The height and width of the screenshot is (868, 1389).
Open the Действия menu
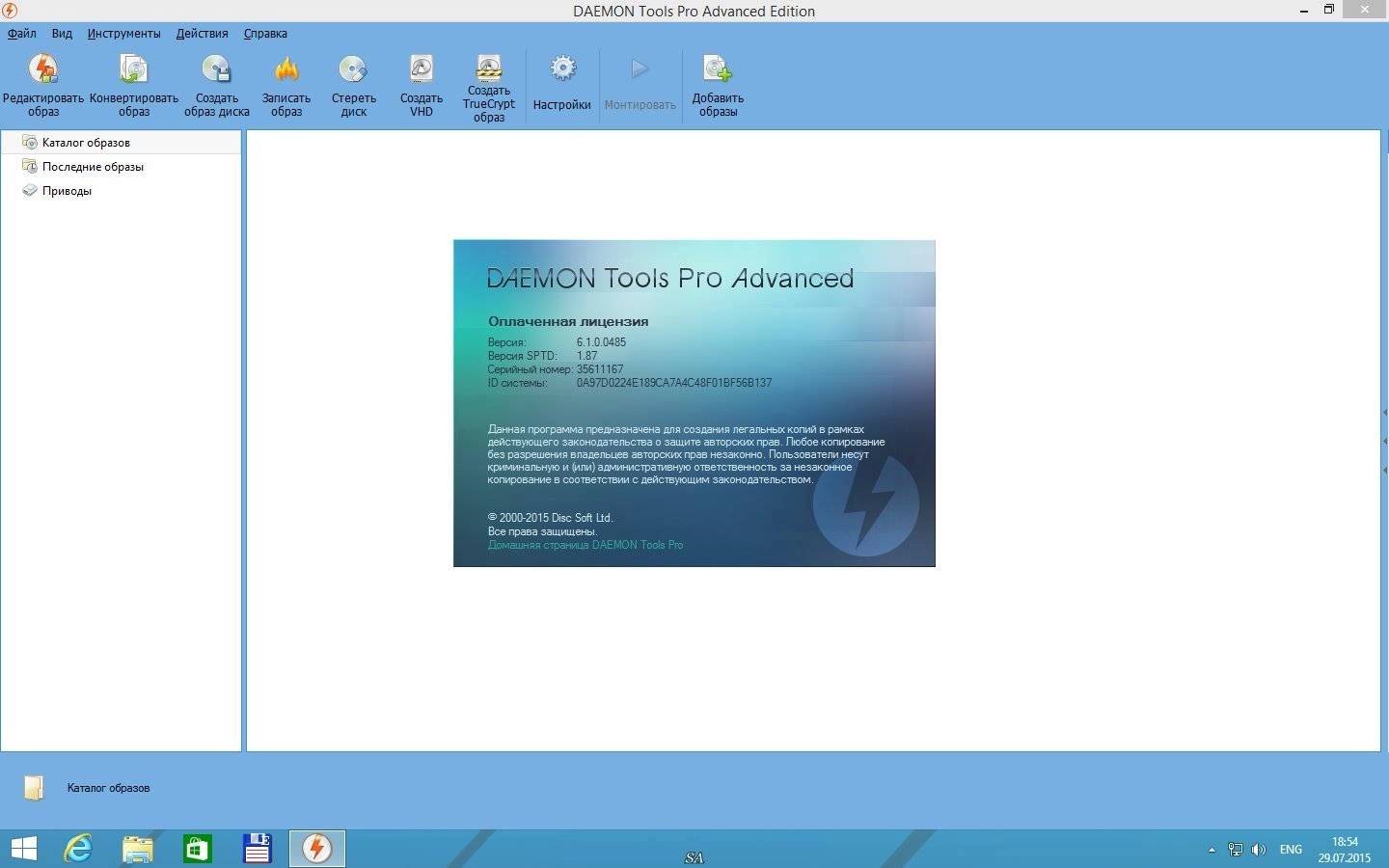(203, 34)
